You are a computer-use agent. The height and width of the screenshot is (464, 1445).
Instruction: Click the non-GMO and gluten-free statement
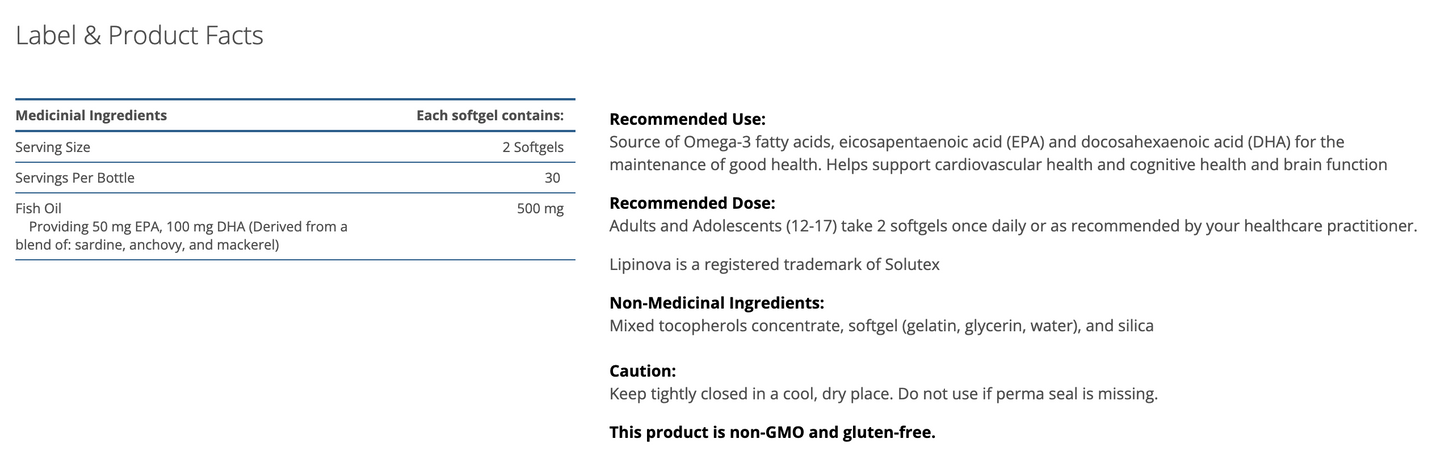coord(772,433)
